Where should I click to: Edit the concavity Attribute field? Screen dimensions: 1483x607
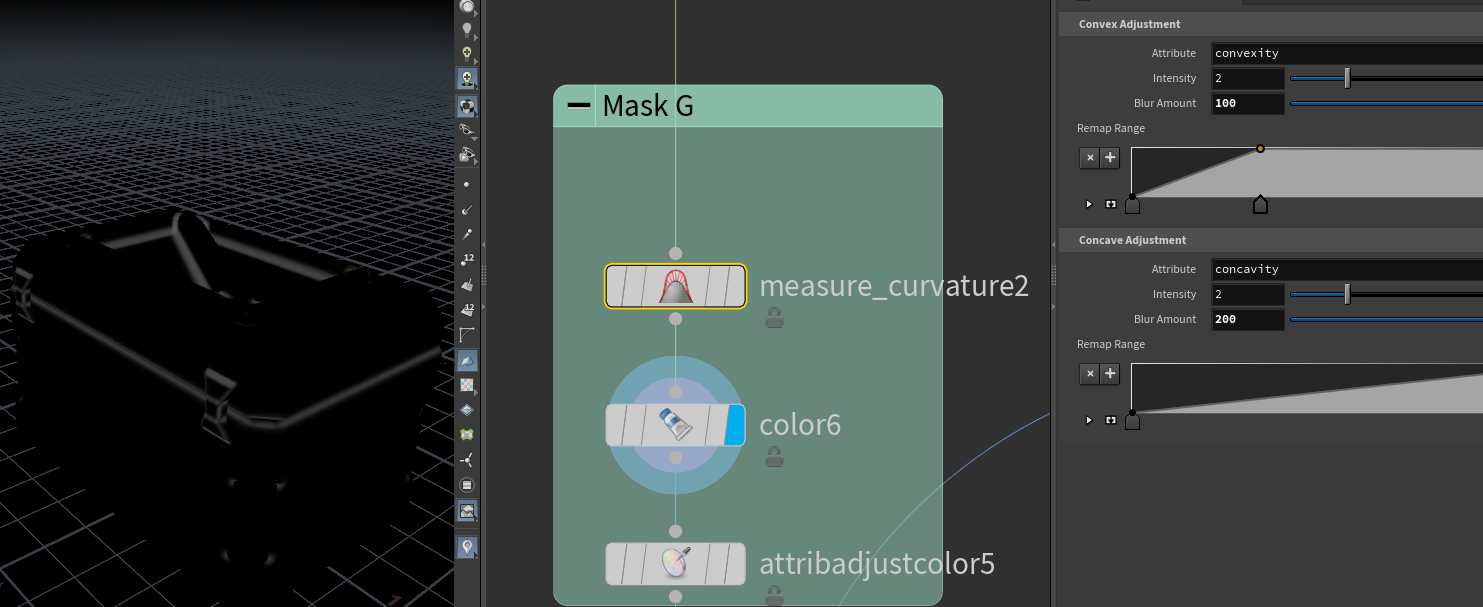pyautogui.click(x=1347, y=269)
